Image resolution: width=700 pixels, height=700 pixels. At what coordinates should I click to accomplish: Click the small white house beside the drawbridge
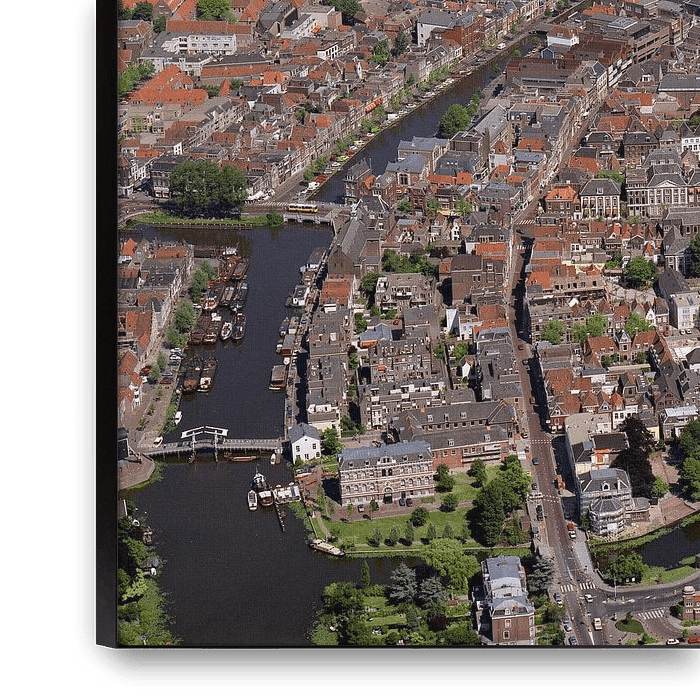pyautogui.click(x=304, y=443)
